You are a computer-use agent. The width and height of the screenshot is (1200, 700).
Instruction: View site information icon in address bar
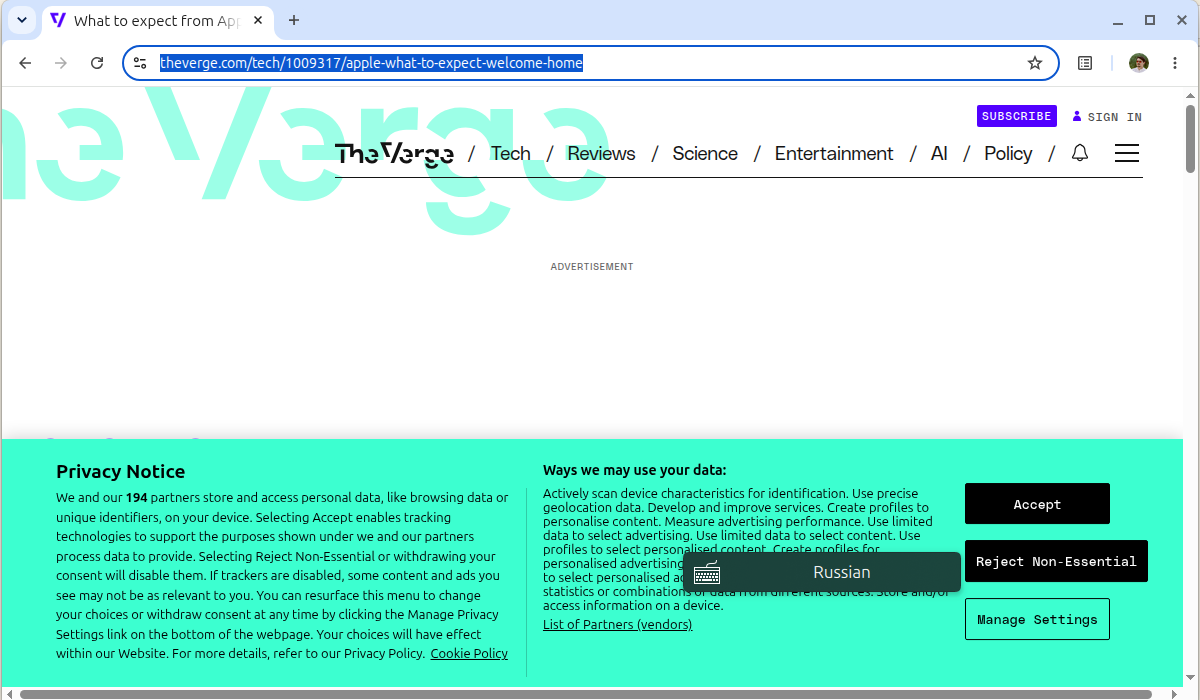[x=140, y=63]
